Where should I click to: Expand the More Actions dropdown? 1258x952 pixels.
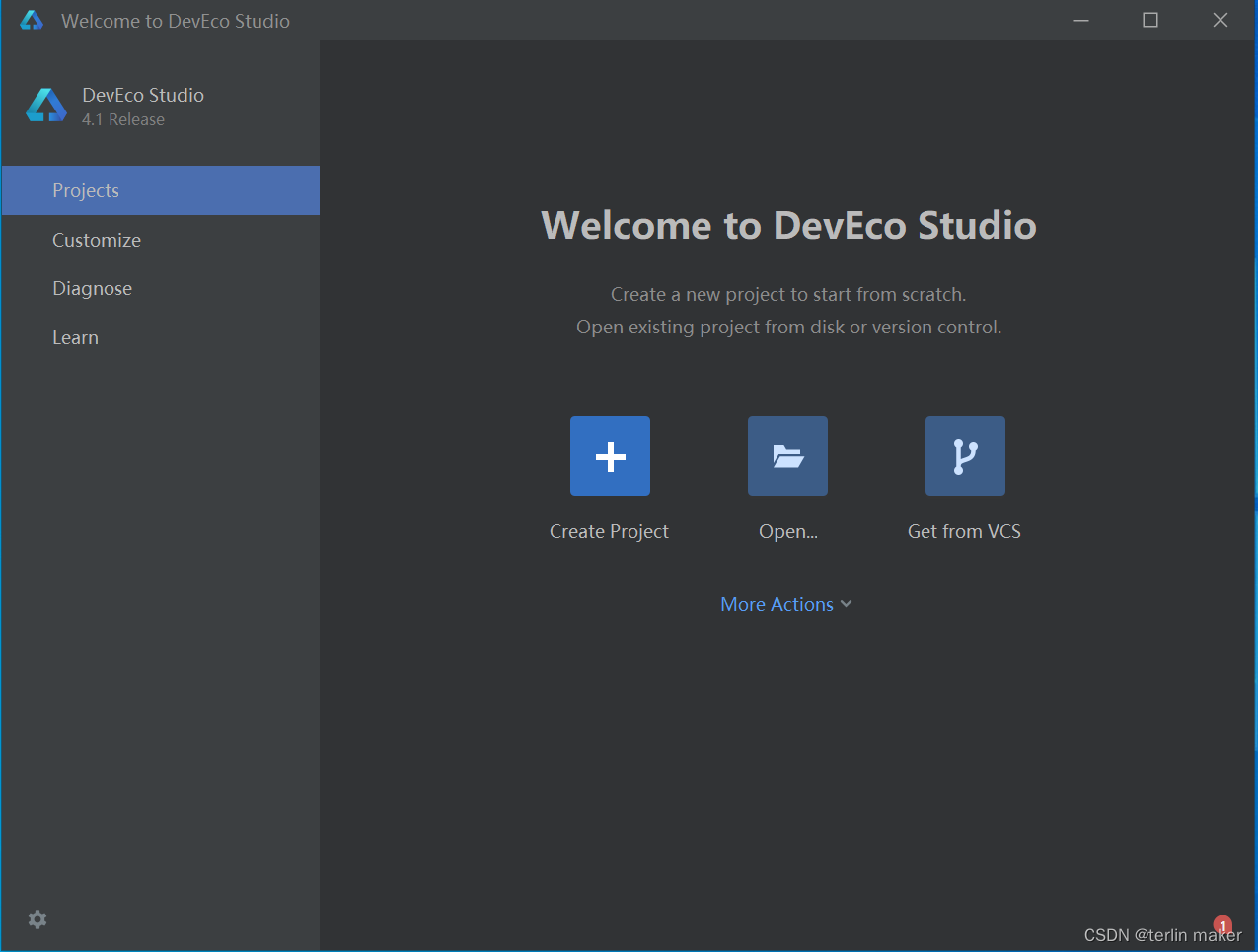pyautogui.click(x=786, y=604)
